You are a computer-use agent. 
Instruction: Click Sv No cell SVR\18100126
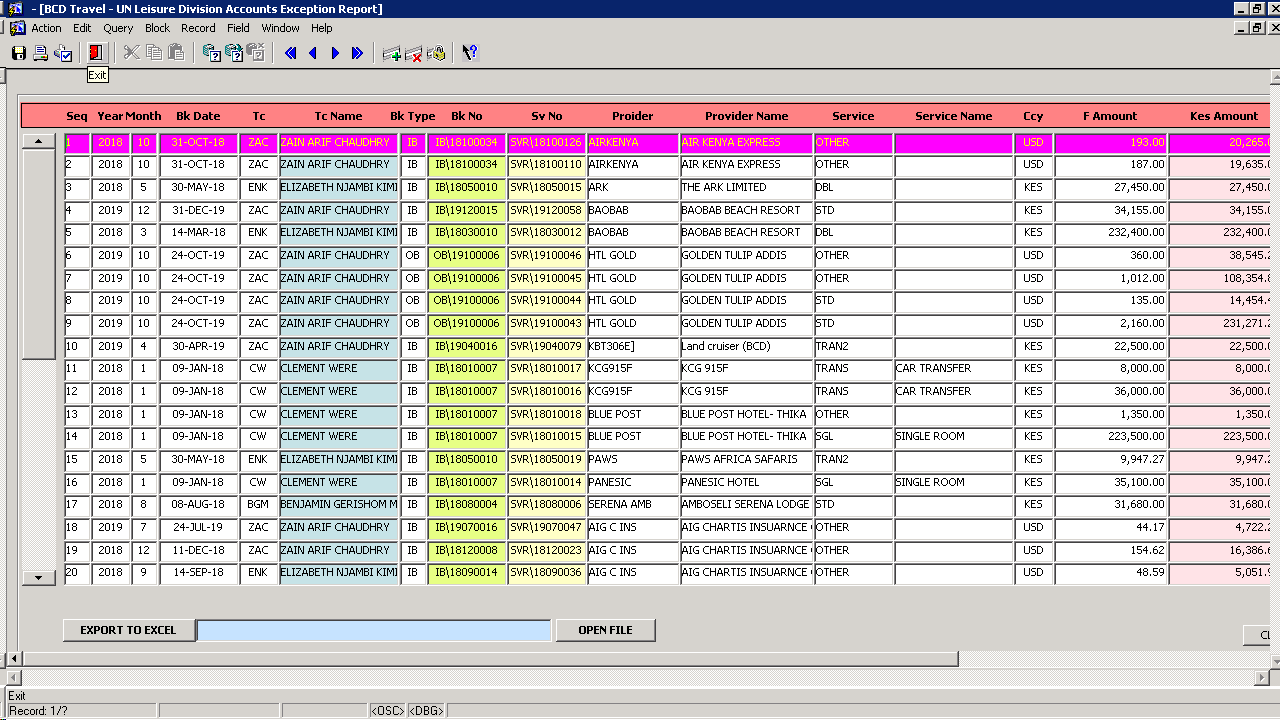click(547, 142)
